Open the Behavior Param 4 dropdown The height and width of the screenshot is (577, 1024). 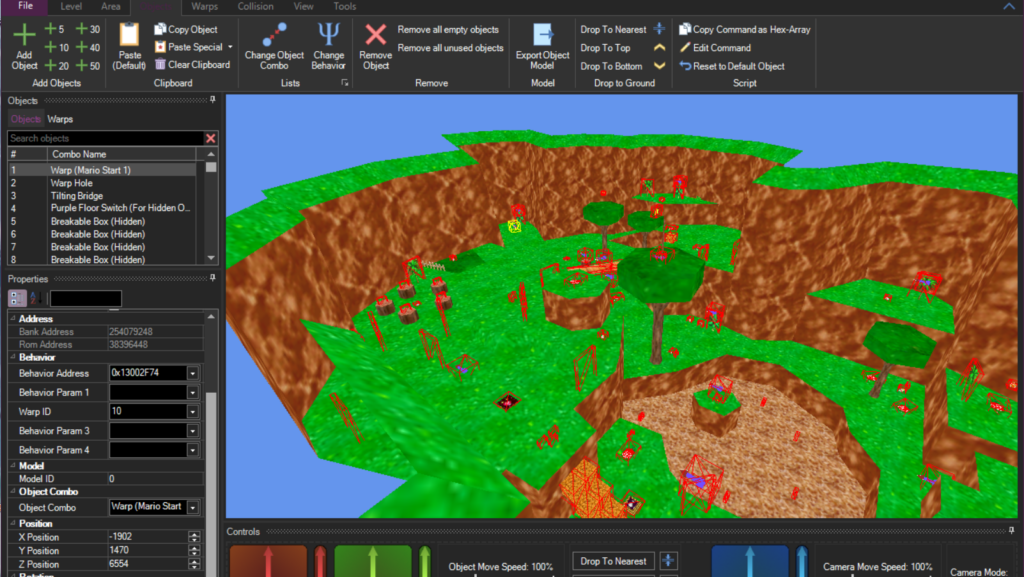[193, 450]
